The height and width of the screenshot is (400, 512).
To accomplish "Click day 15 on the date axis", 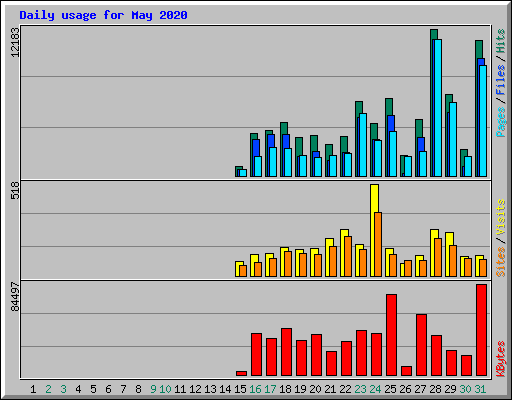I will (240, 389).
